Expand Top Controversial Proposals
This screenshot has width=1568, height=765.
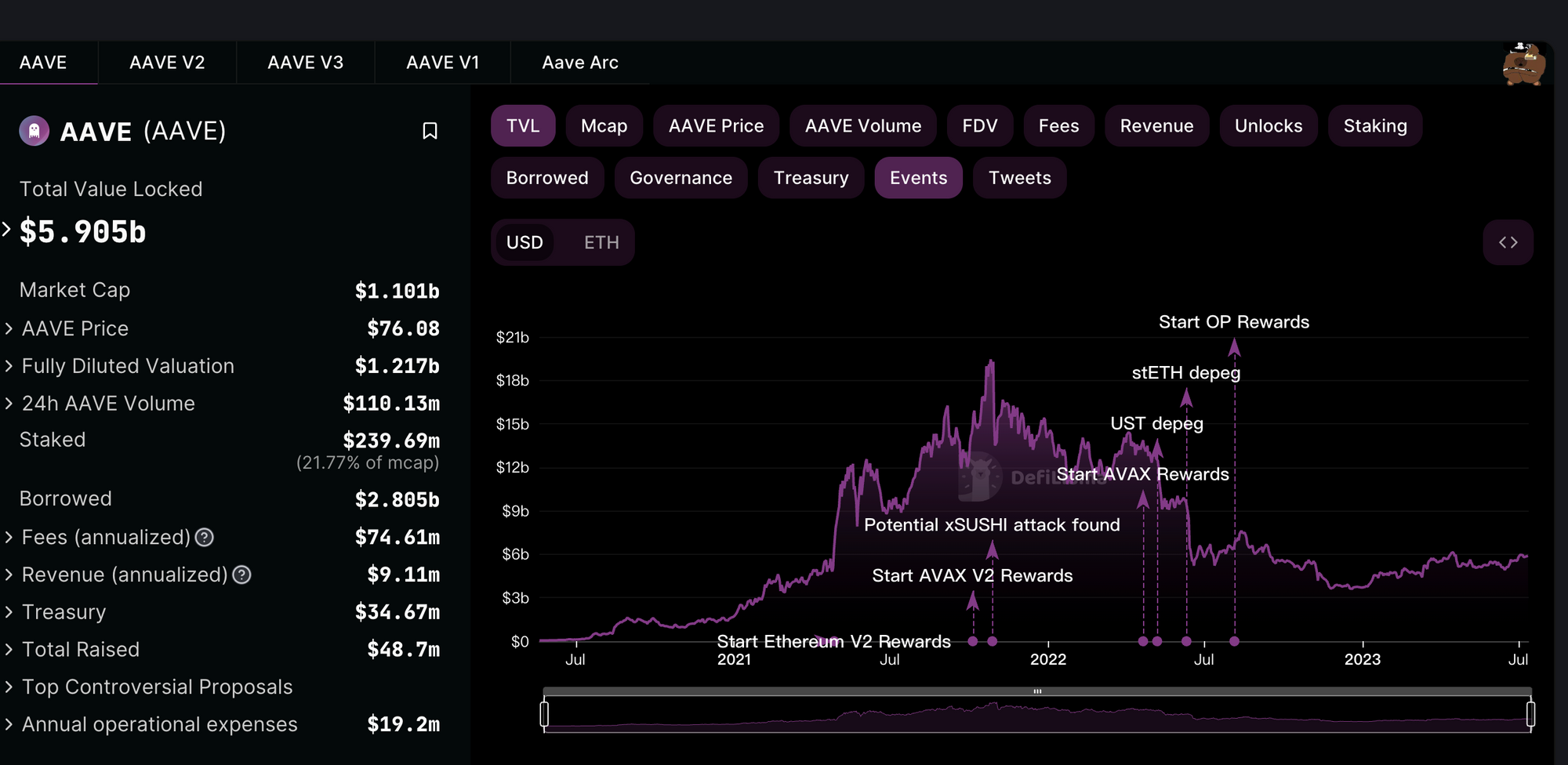9,687
